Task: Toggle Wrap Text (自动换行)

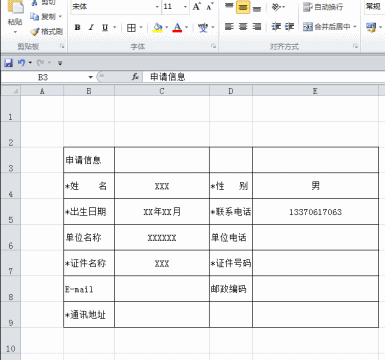Action: coord(323,7)
